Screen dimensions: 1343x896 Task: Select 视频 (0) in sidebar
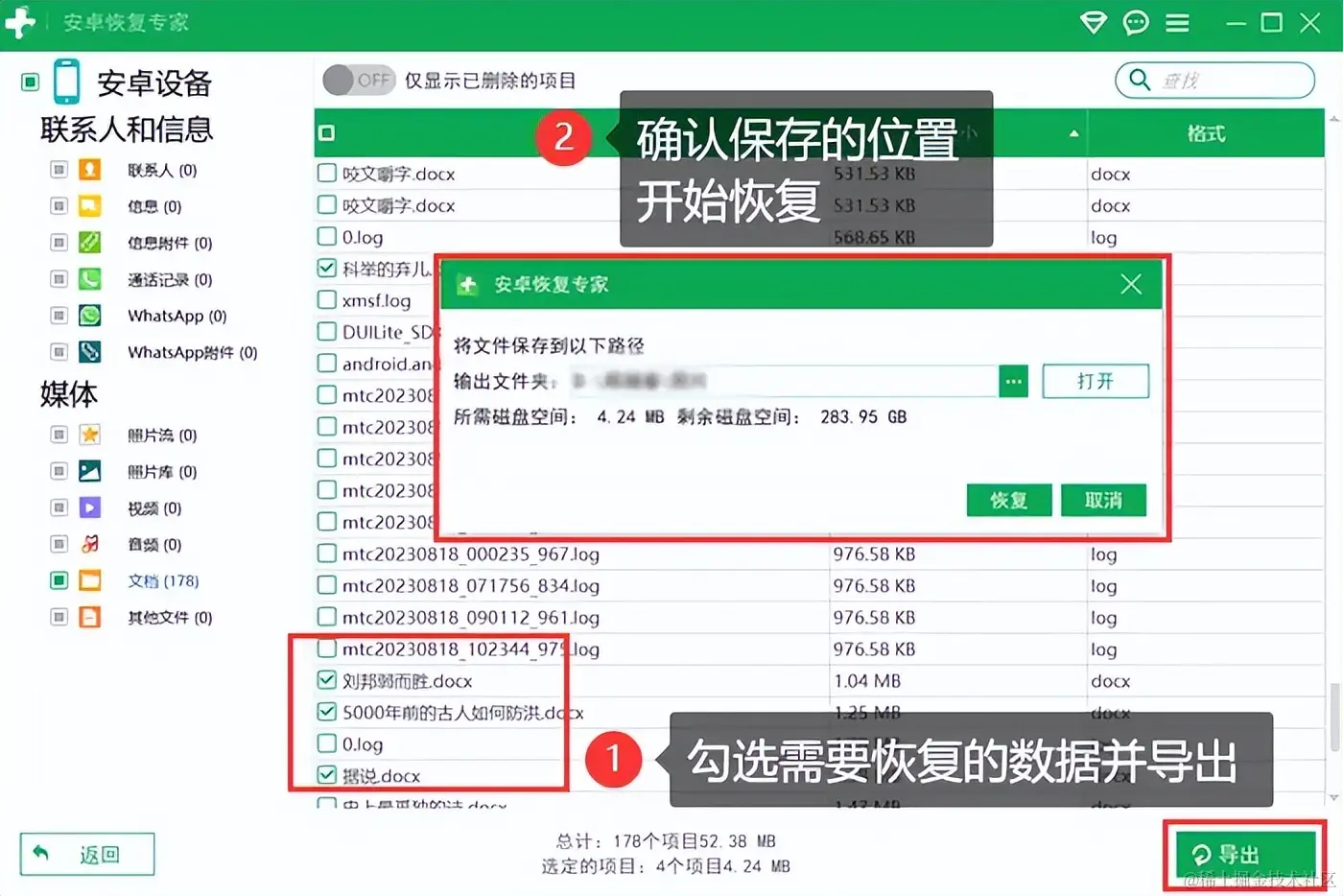(x=154, y=508)
